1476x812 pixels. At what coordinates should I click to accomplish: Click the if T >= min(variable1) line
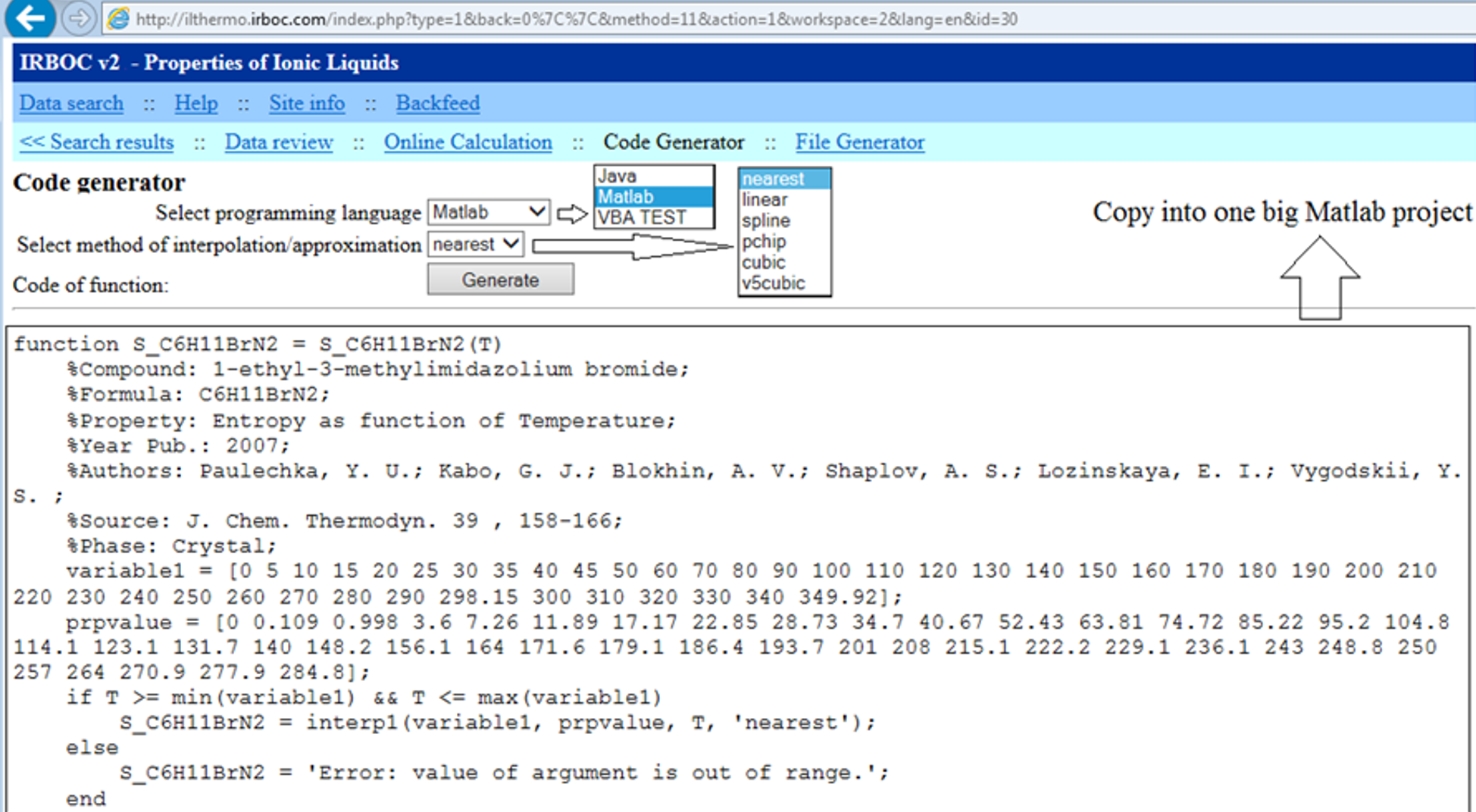point(364,698)
